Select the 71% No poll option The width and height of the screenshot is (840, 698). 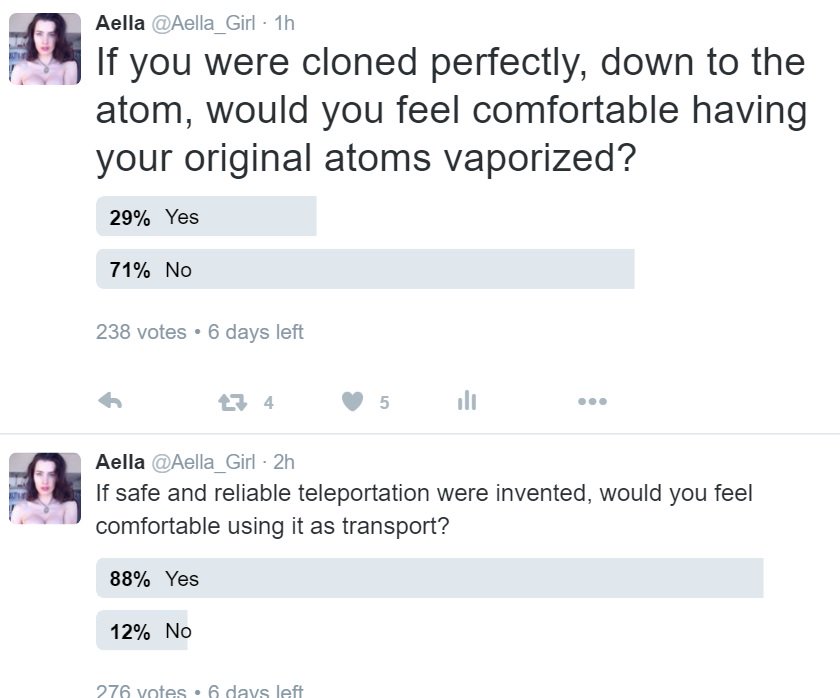pyautogui.click(x=365, y=270)
